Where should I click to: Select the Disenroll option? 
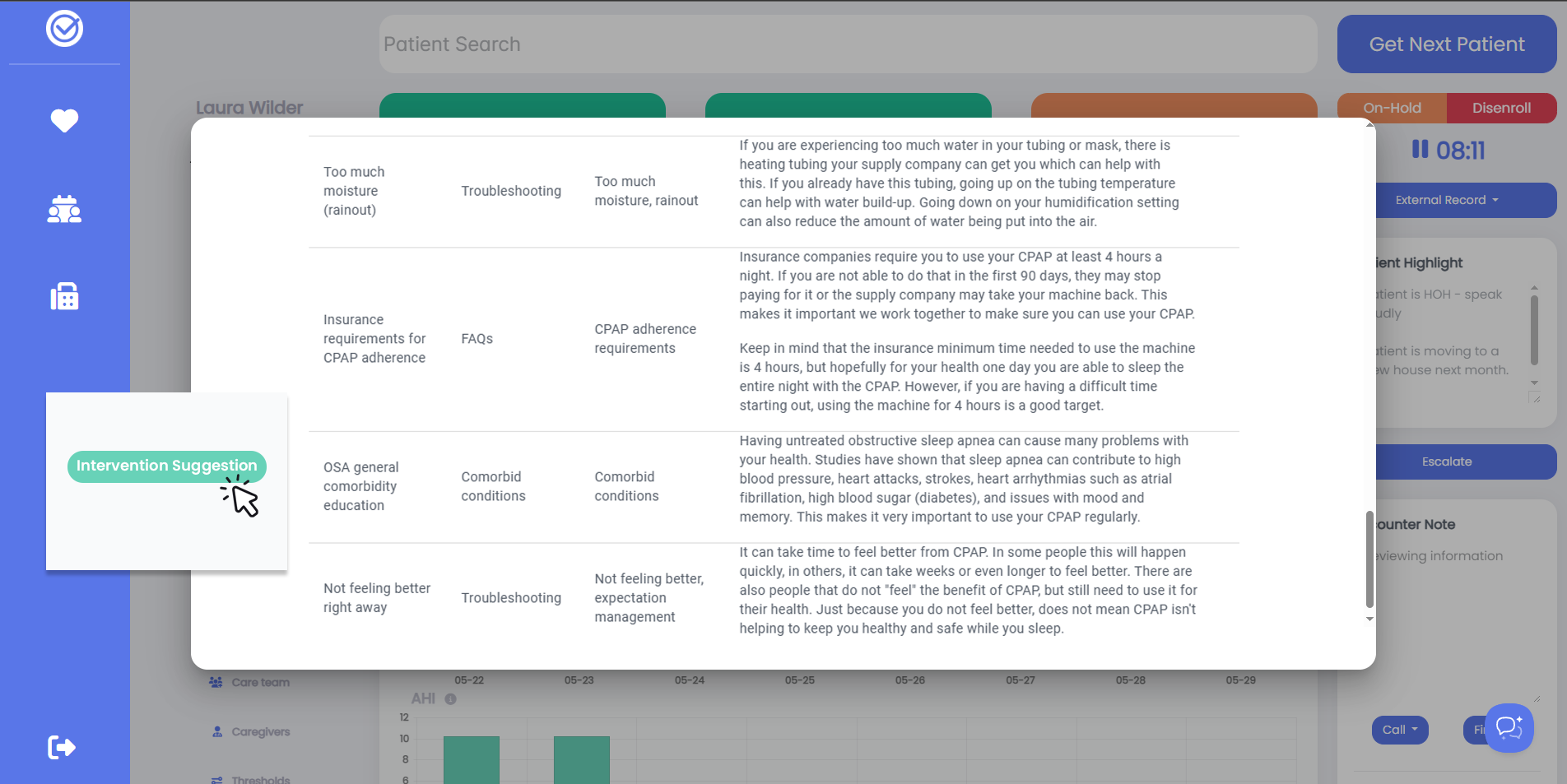tap(1501, 108)
